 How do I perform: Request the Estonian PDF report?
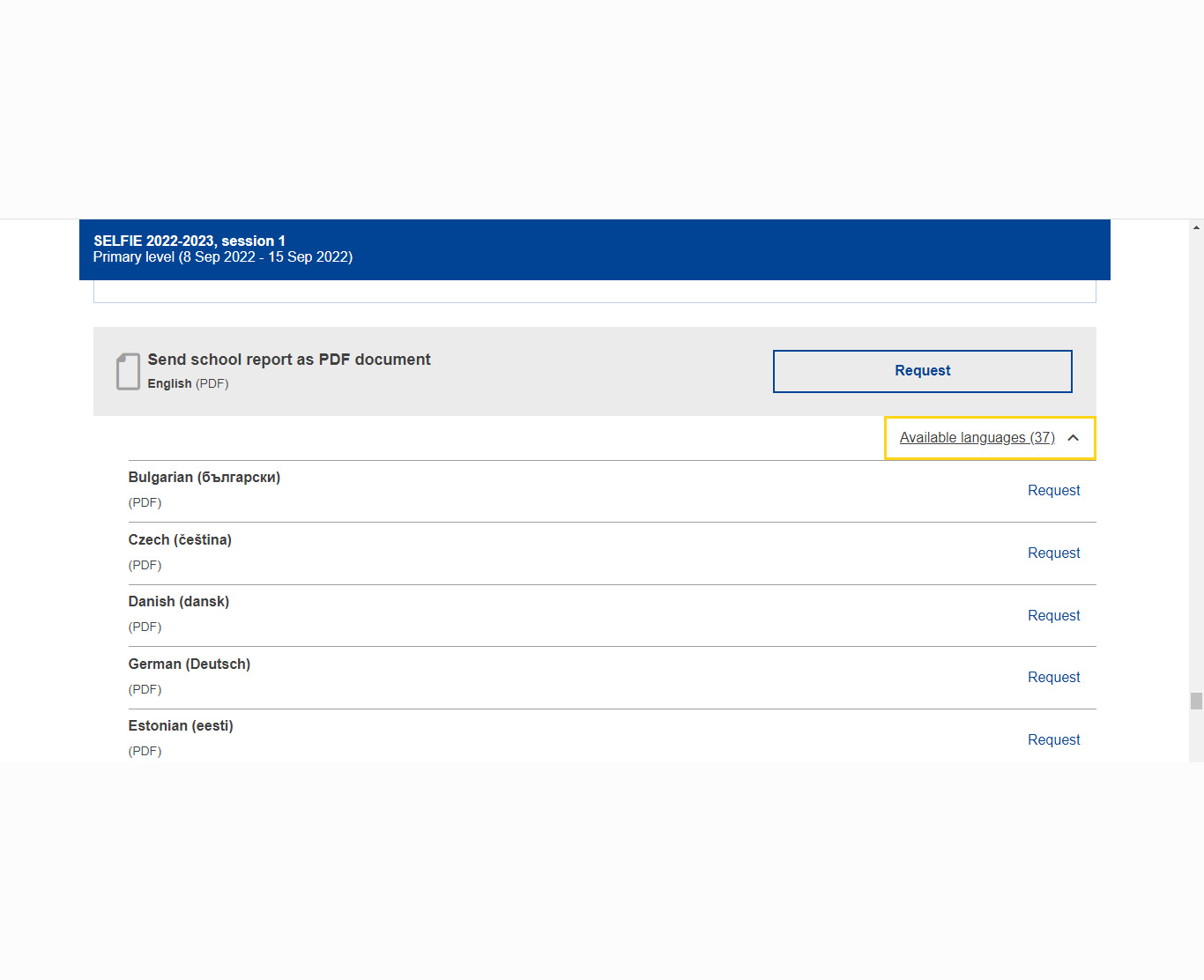1053,740
